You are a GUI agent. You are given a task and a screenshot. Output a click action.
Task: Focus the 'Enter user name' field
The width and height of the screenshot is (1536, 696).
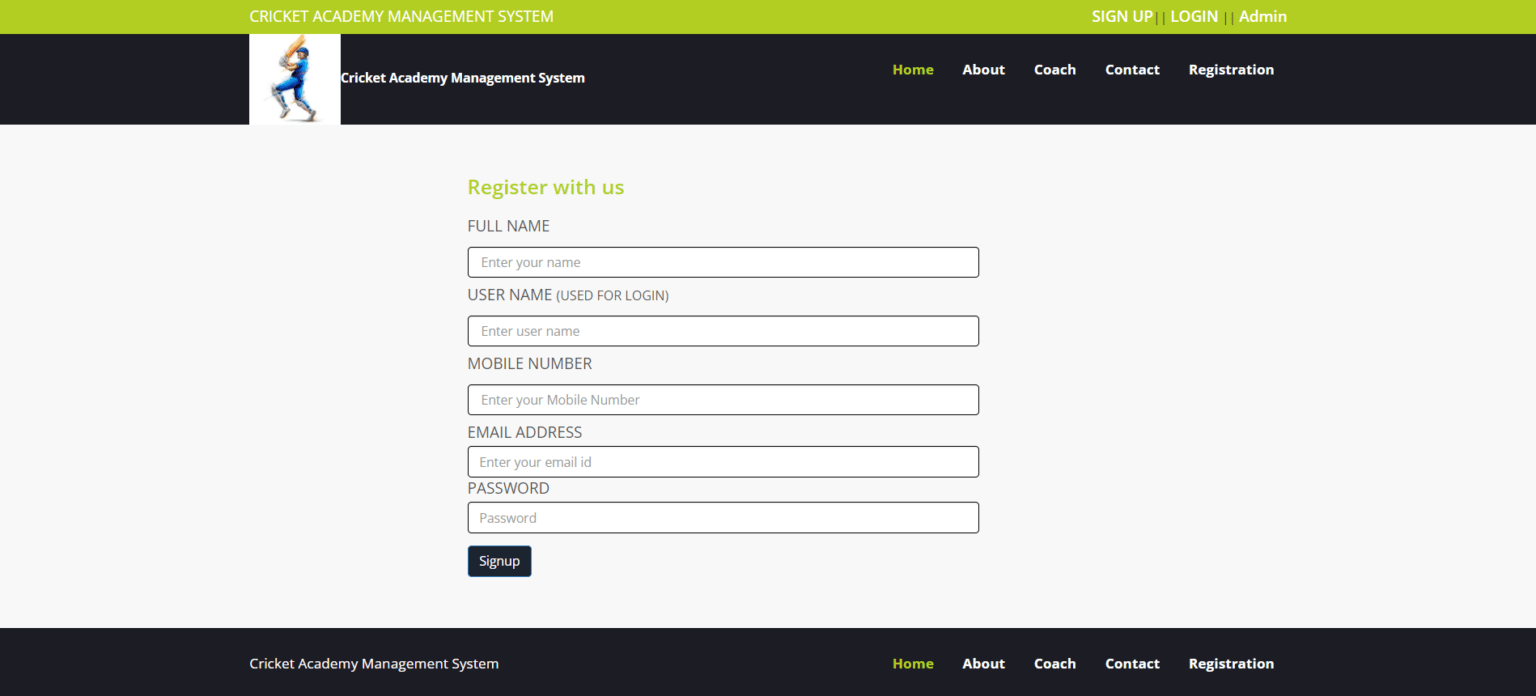coord(723,331)
